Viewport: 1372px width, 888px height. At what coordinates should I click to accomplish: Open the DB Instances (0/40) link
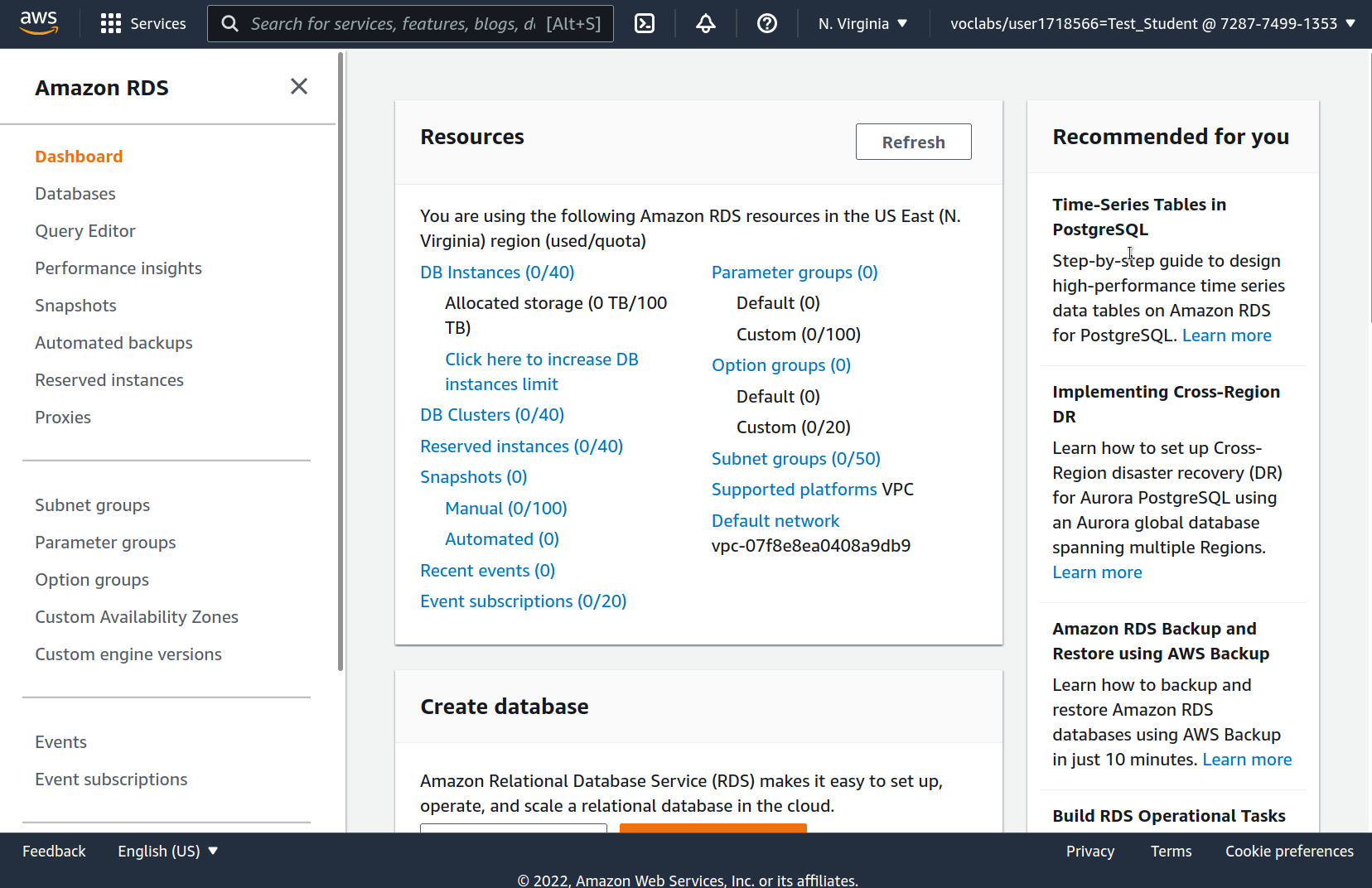pyautogui.click(x=497, y=273)
